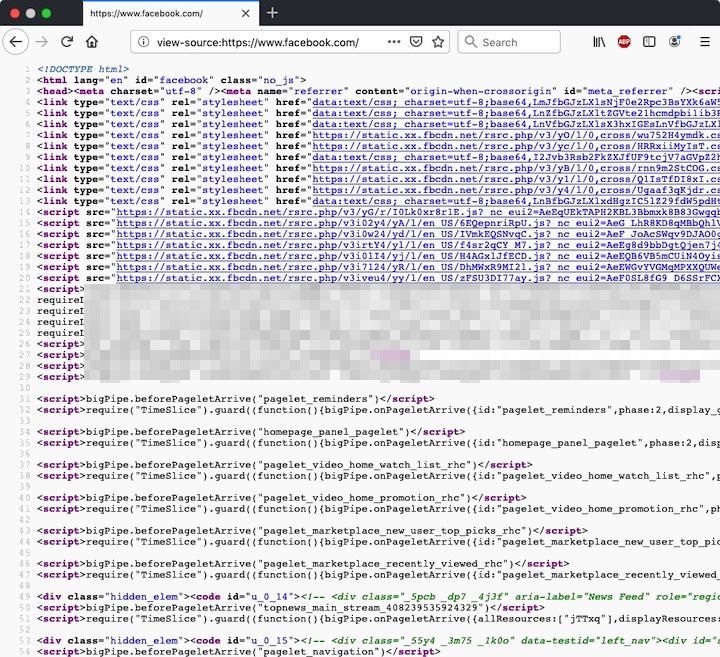Open the zFSU3DI77ay.js script link

point(418,279)
